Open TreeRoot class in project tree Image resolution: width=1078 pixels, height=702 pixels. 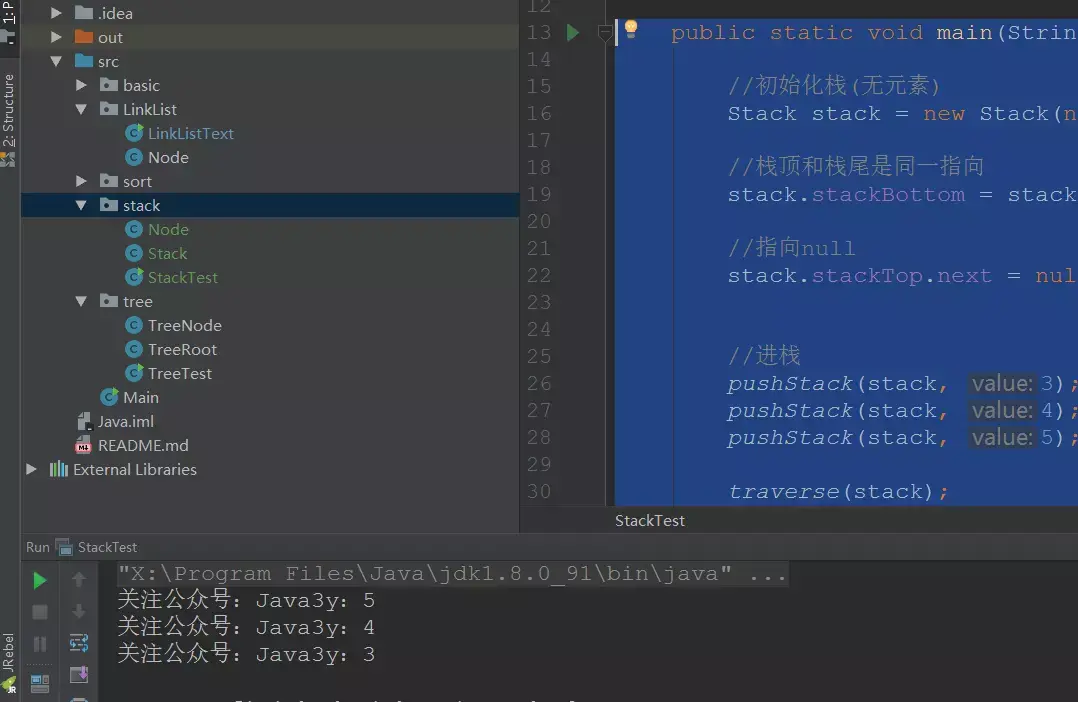point(182,350)
